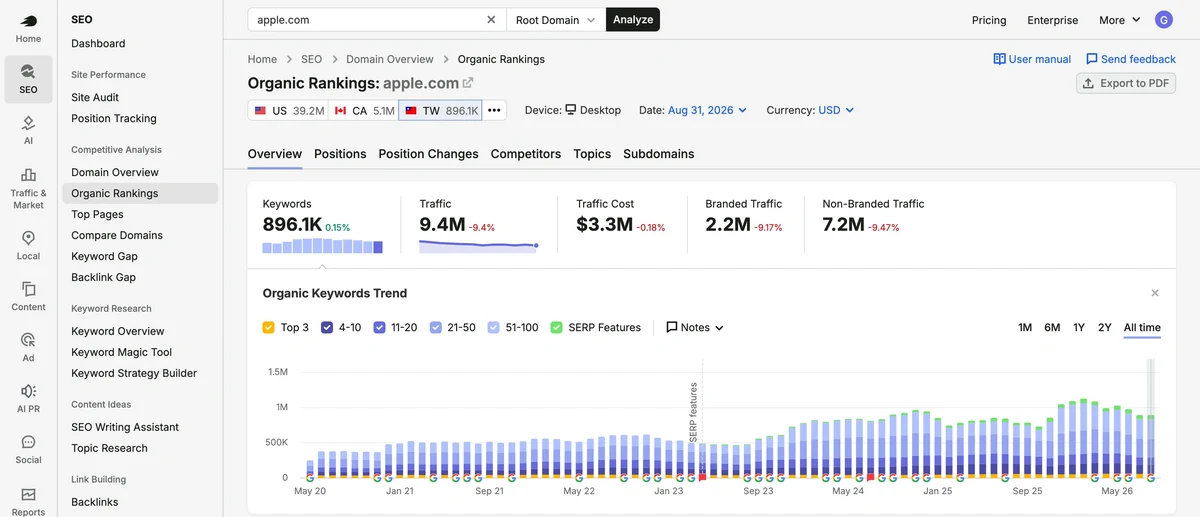Switch to the Positions tab

340,154
